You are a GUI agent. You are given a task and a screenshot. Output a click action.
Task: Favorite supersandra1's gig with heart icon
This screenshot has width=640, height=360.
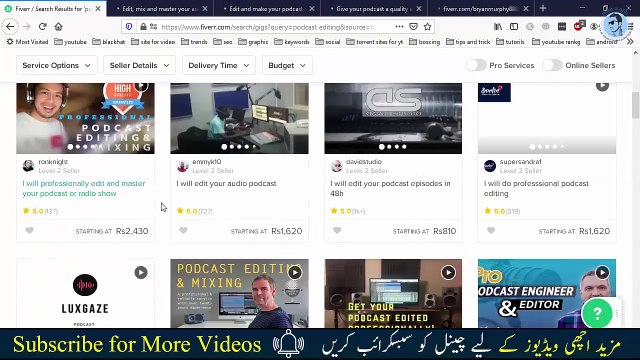coord(491,230)
